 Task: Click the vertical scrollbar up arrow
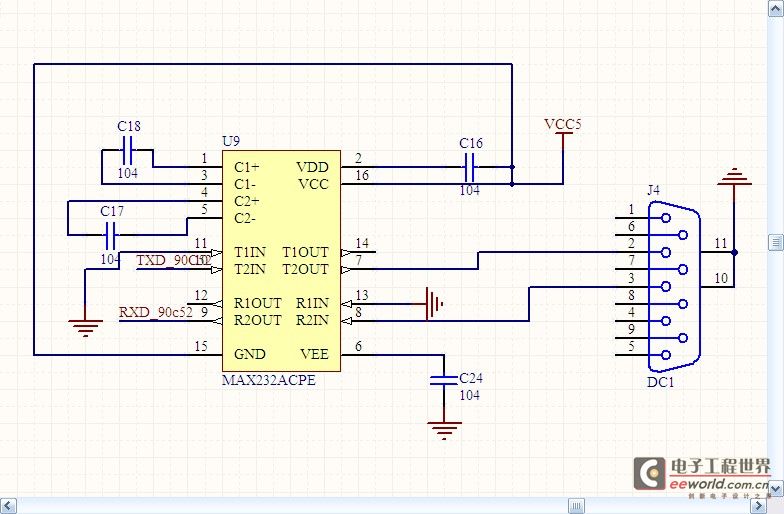pyautogui.click(x=776, y=8)
